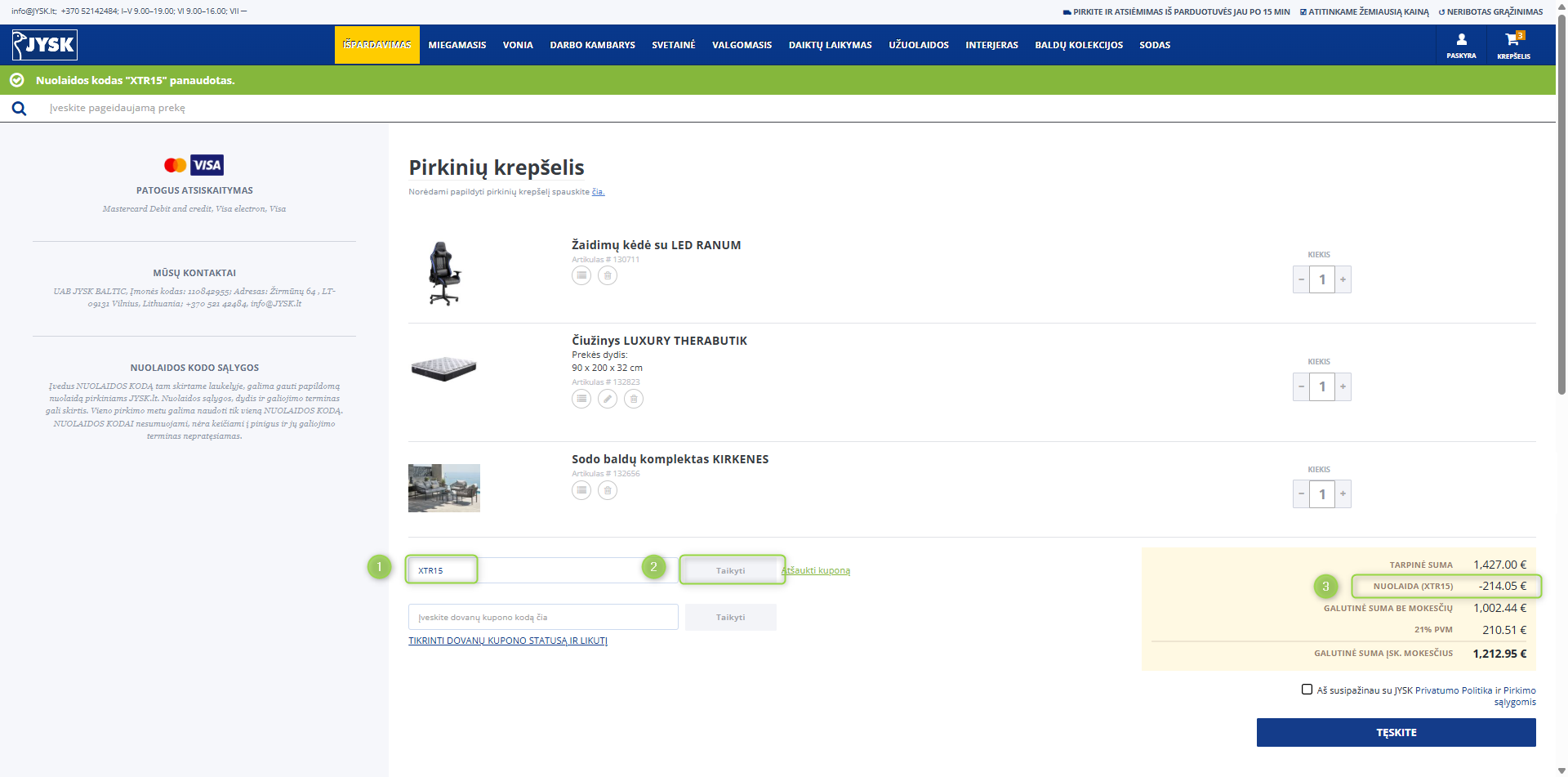Click the subtotal value 1,427.00 €
The image size is (1568, 777).
tap(1499, 565)
